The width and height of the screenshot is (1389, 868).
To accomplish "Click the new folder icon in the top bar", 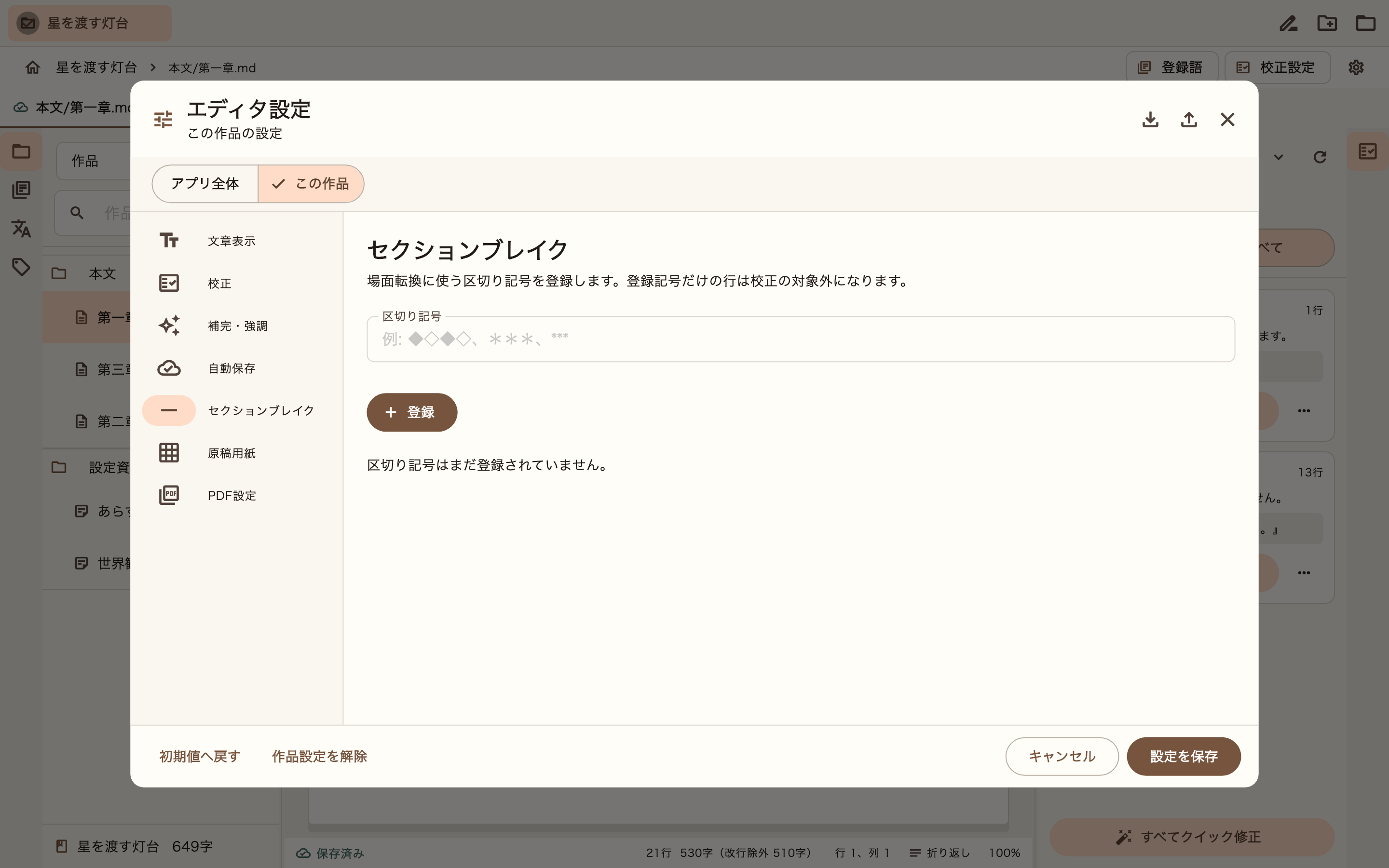I will (1327, 23).
